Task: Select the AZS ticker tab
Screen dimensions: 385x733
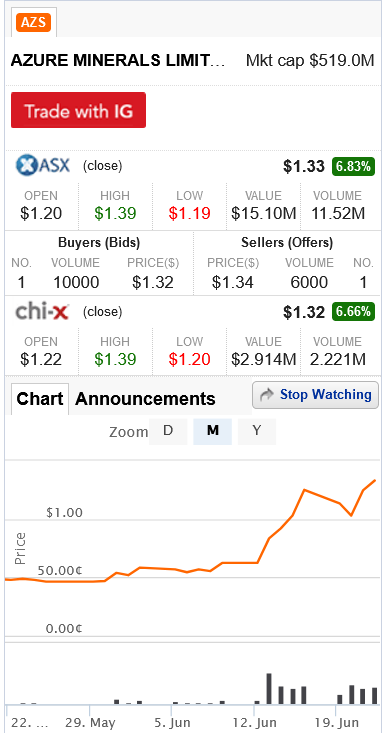Action: (x=33, y=22)
